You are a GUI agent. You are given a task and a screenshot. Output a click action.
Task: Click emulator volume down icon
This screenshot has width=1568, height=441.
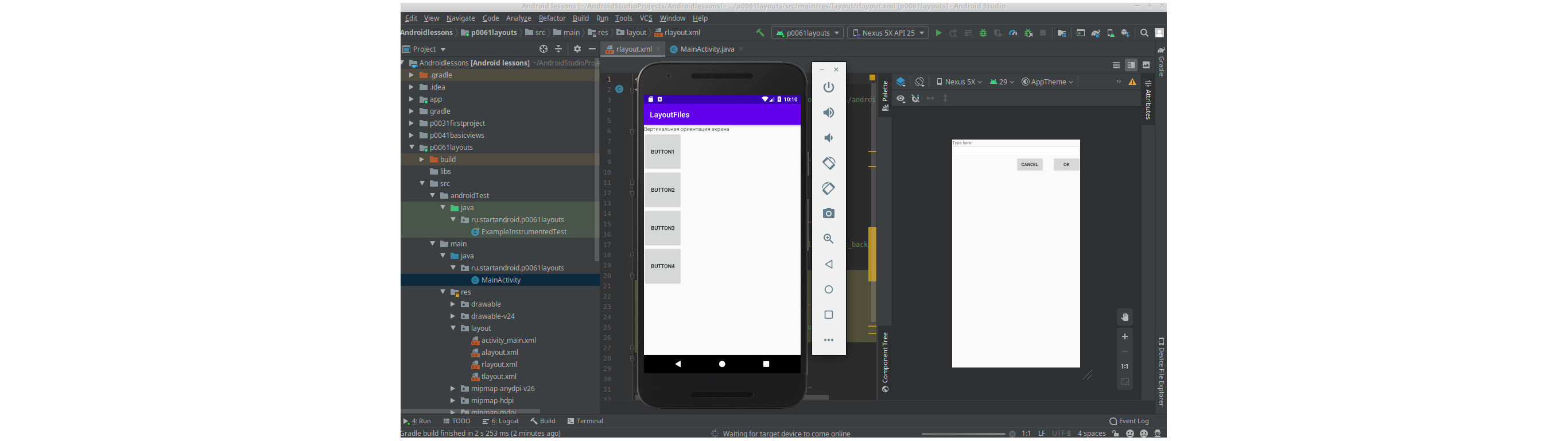tap(828, 138)
